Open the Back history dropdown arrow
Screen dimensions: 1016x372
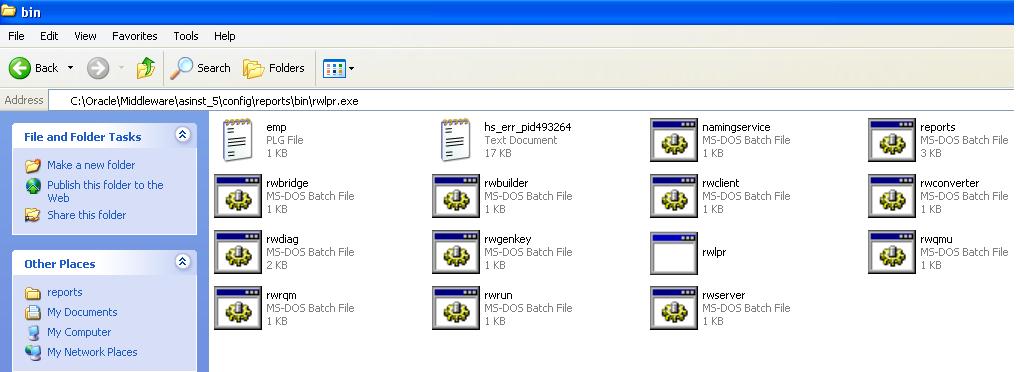tap(71, 68)
